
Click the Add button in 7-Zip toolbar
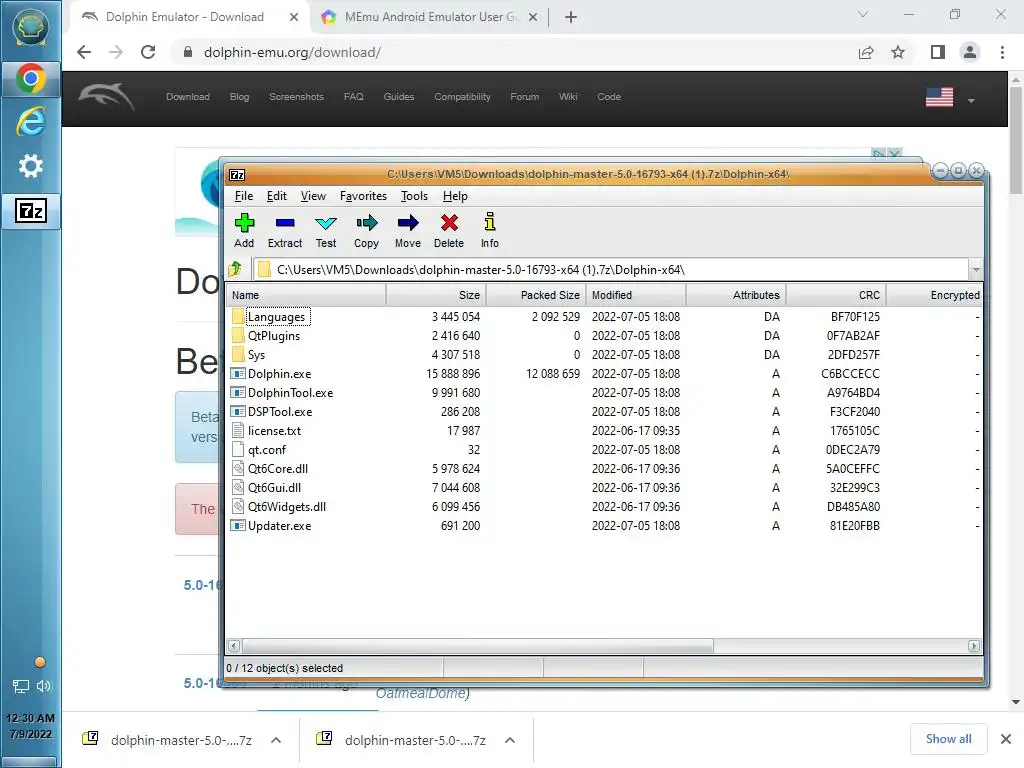tap(244, 231)
